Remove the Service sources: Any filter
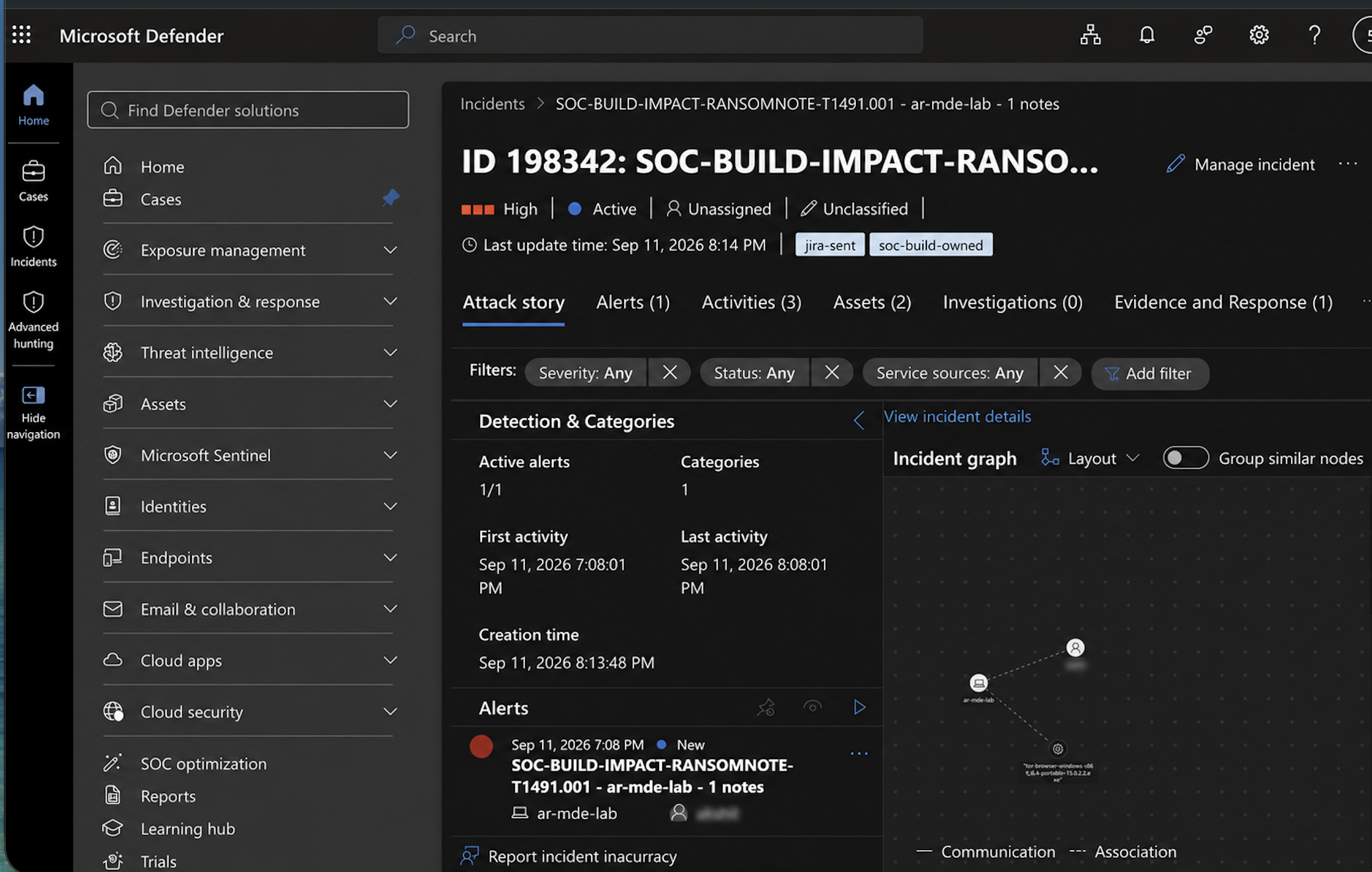The width and height of the screenshot is (1372, 872). [x=1060, y=372]
